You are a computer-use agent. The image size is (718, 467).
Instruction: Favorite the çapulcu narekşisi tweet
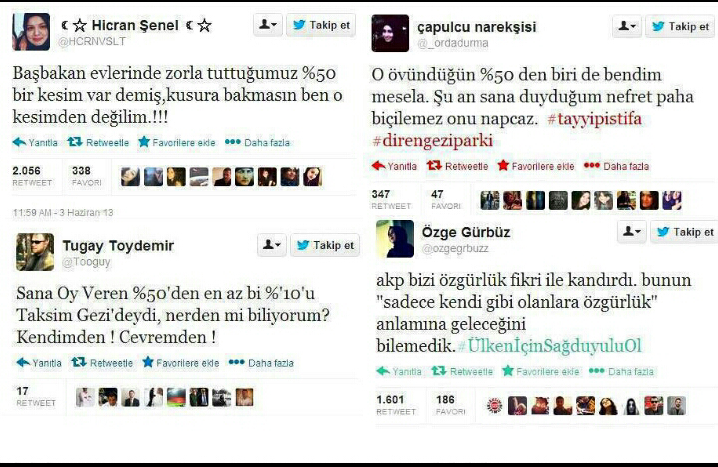pos(536,166)
